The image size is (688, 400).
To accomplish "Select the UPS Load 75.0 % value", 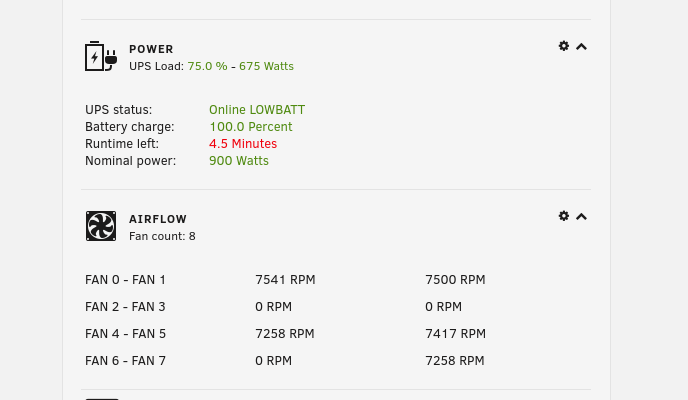I will 208,66.
